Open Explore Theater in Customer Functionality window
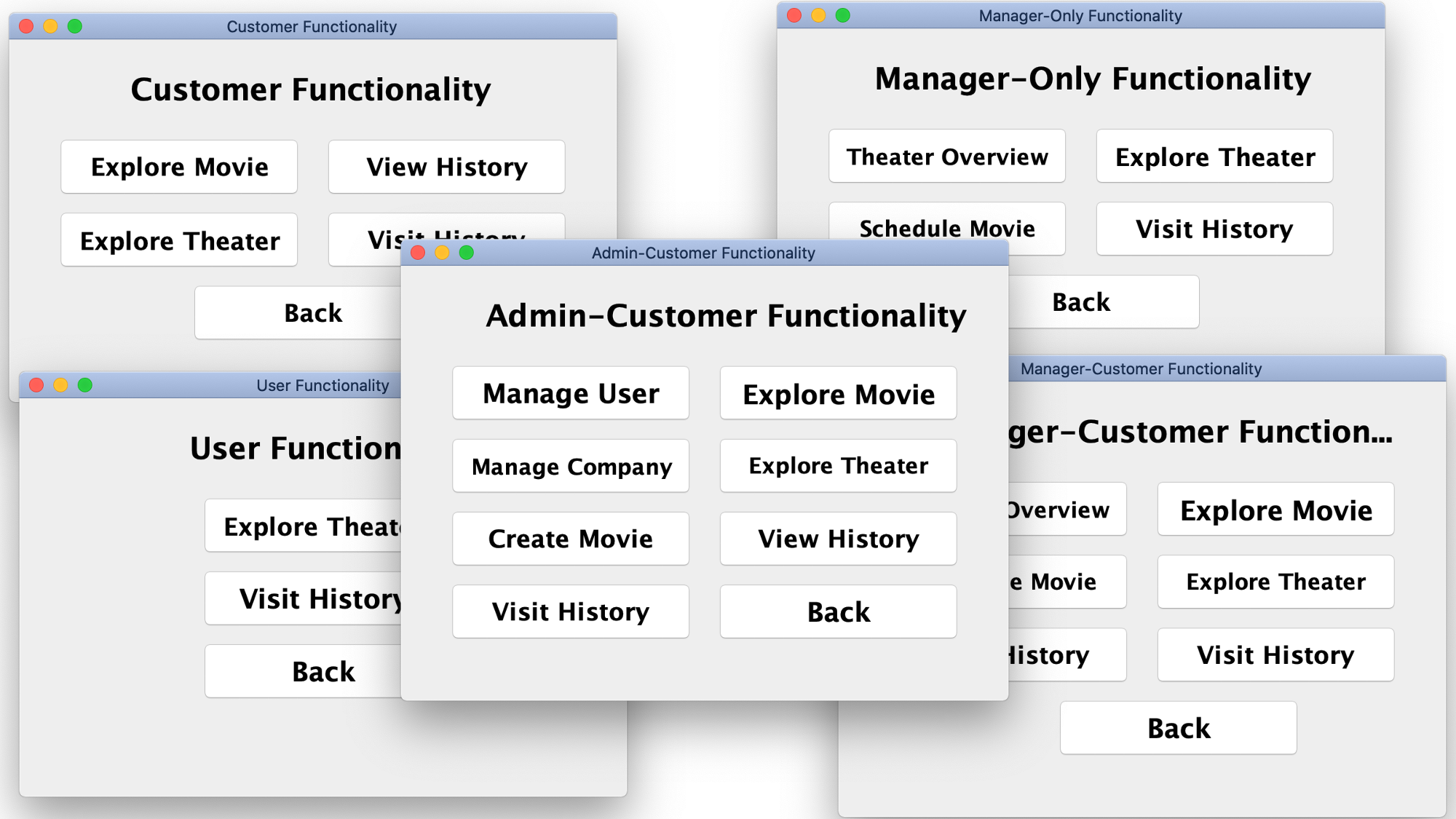This screenshot has height=819, width=1456. pos(179,240)
